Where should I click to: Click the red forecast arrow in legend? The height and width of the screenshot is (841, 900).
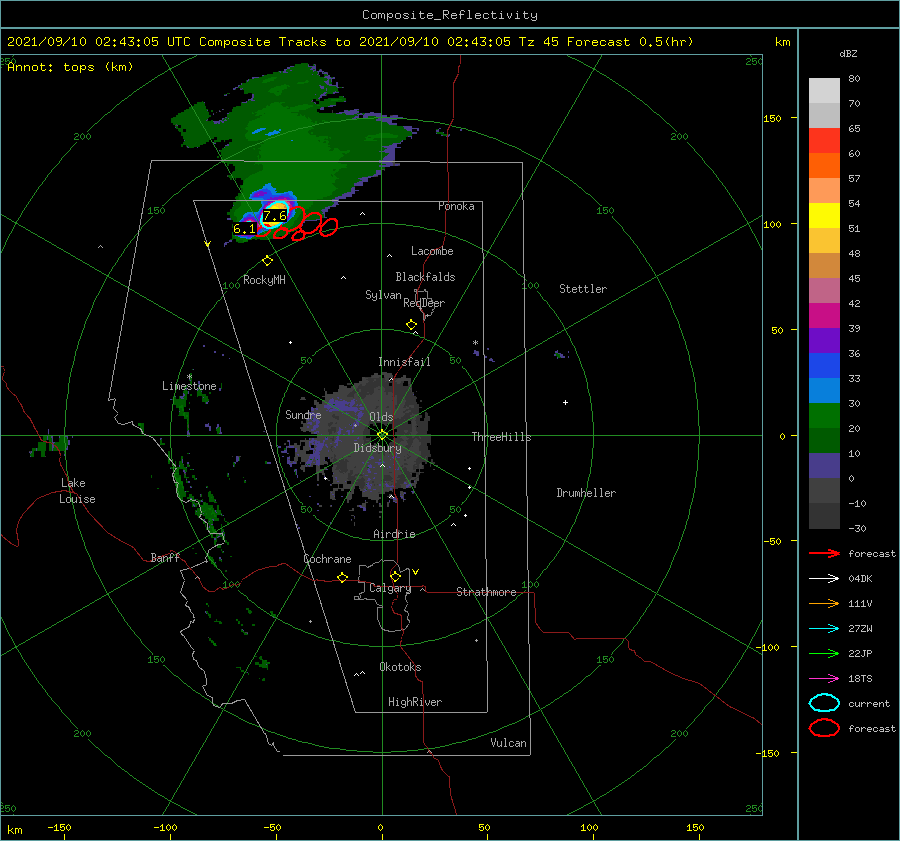tap(824, 553)
